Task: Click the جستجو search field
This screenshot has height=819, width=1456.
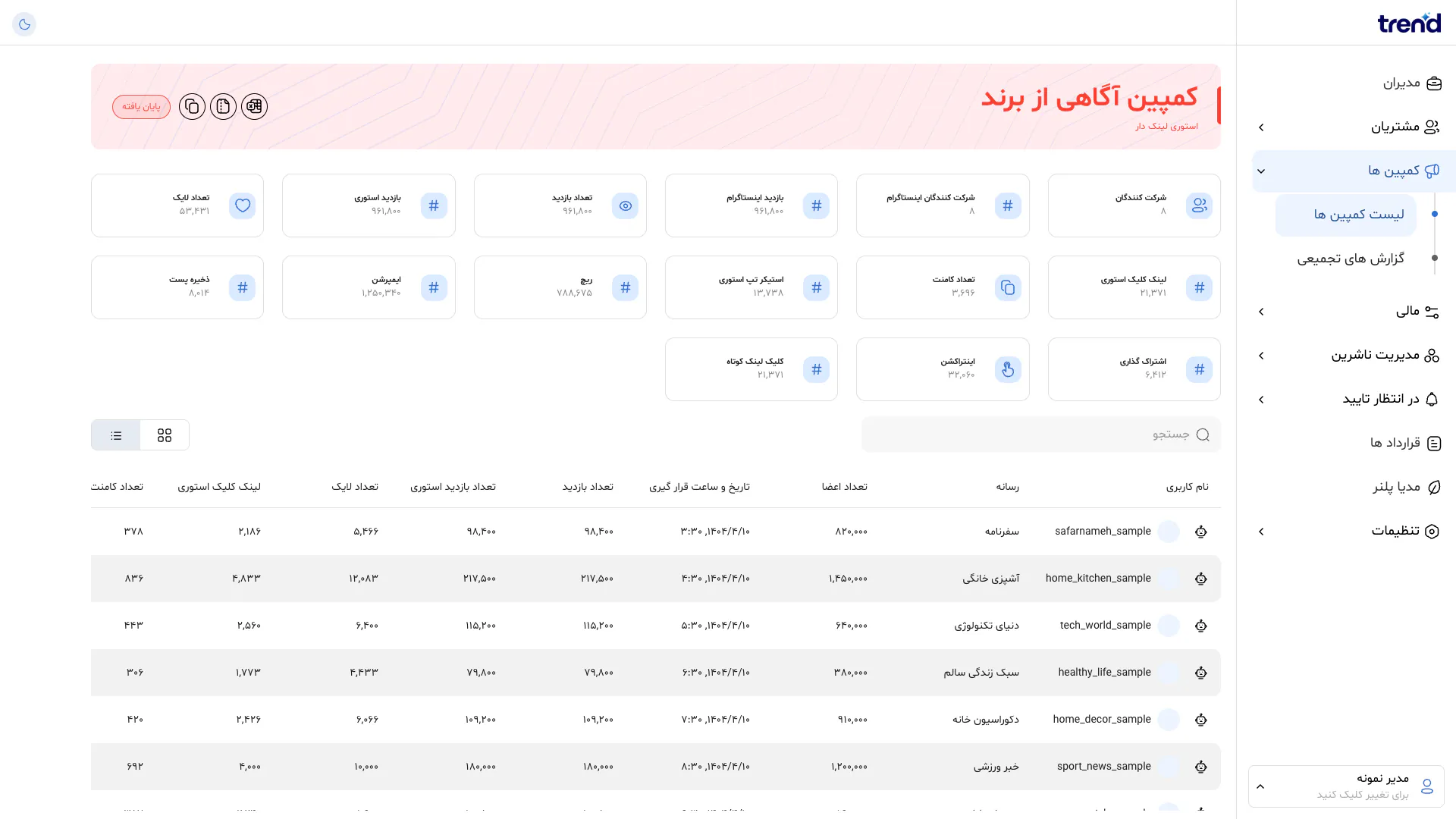Action: click(1040, 435)
